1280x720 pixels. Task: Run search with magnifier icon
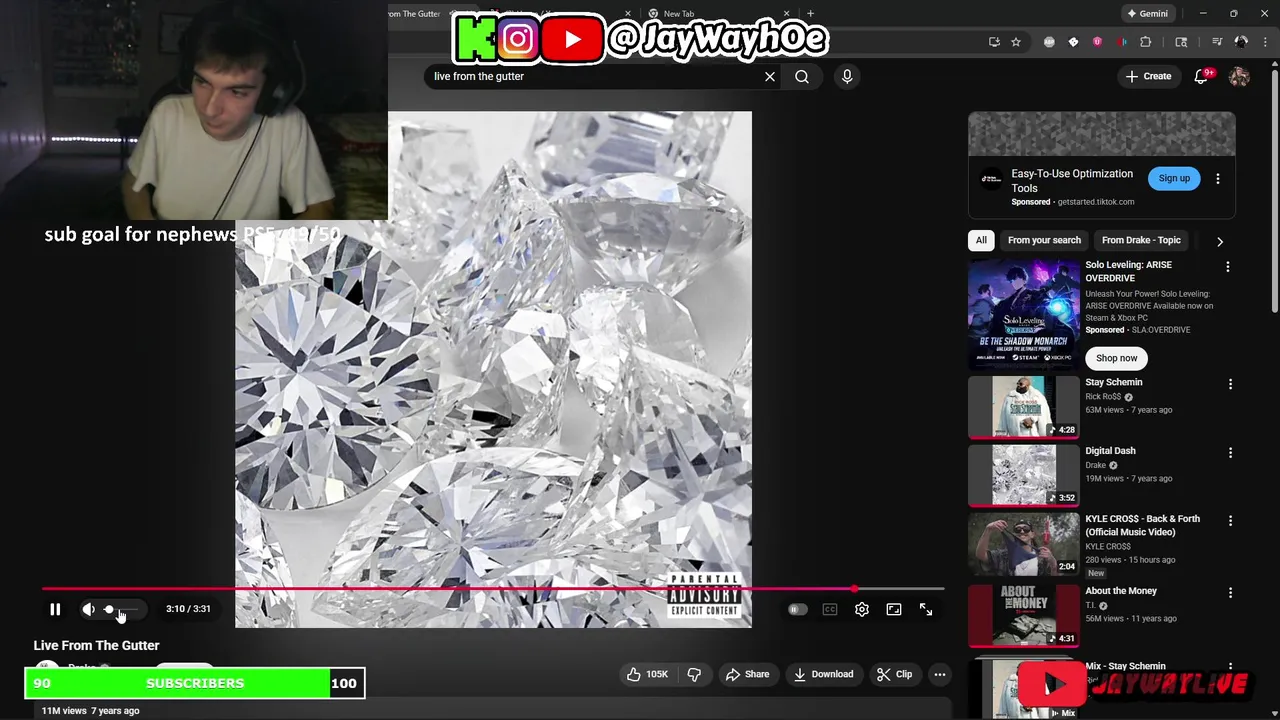pos(802,76)
